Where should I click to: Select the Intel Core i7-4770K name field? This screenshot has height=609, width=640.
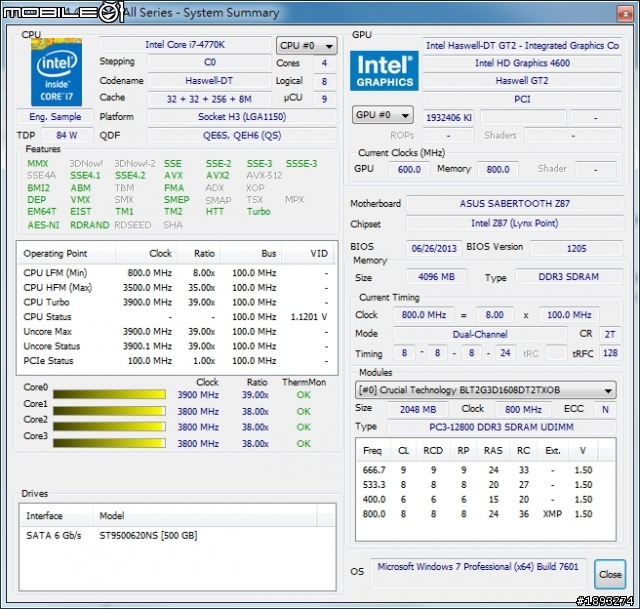(185, 44)
